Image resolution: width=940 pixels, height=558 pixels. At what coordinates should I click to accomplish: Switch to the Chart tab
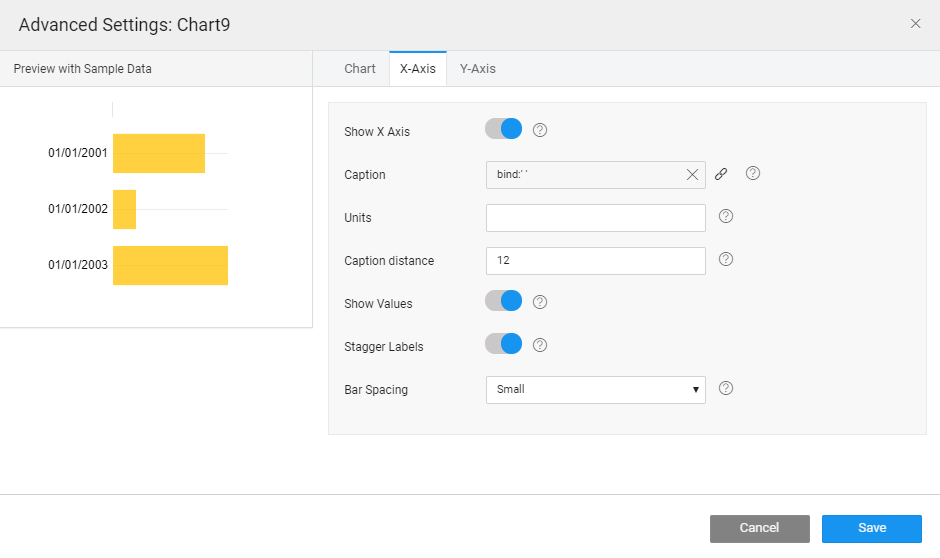click(360, 69)
